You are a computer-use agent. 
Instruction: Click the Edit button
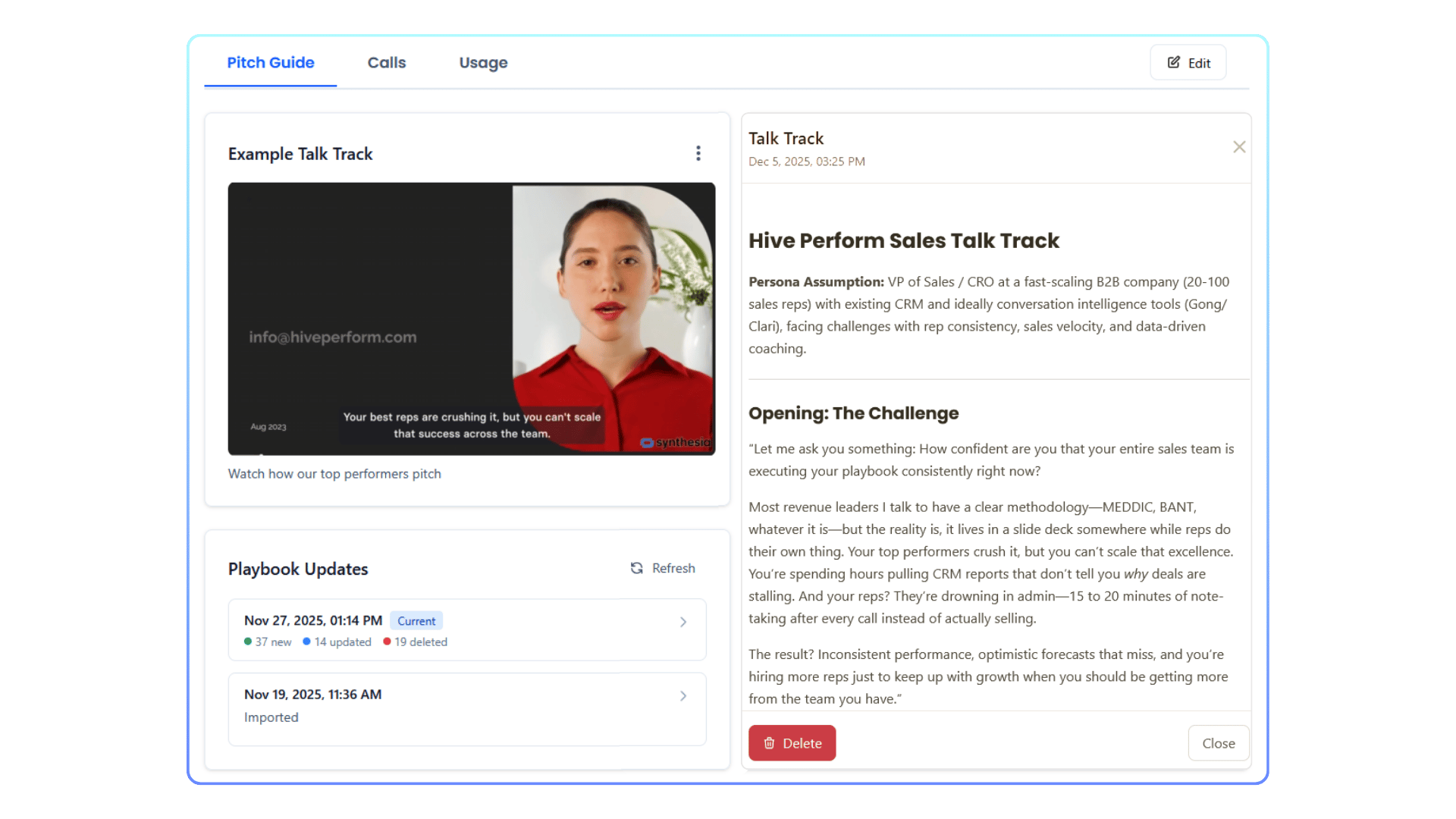(x=1188, y=63)
